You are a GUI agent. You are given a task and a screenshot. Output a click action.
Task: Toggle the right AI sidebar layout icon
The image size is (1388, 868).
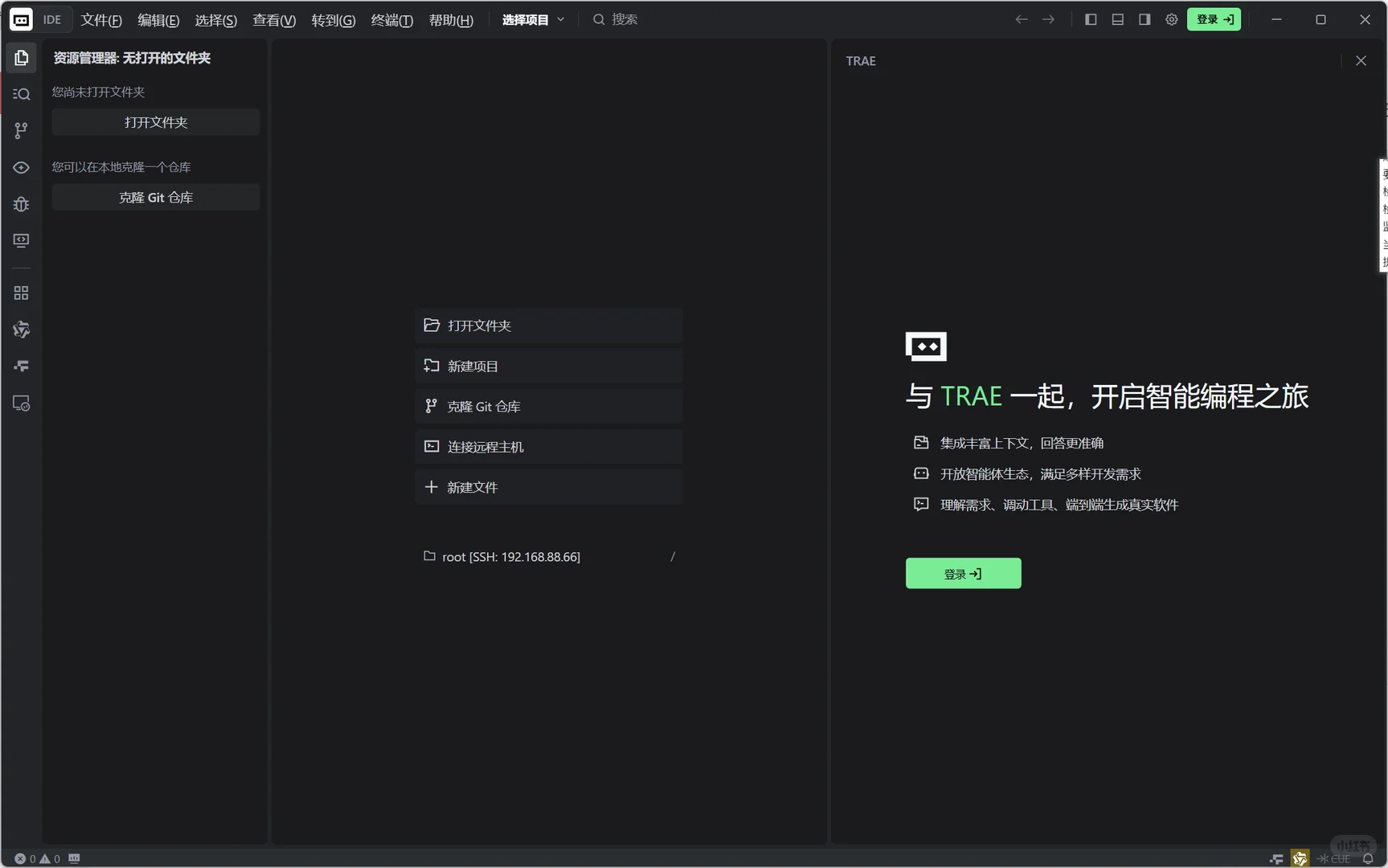tap(1144, 19)
